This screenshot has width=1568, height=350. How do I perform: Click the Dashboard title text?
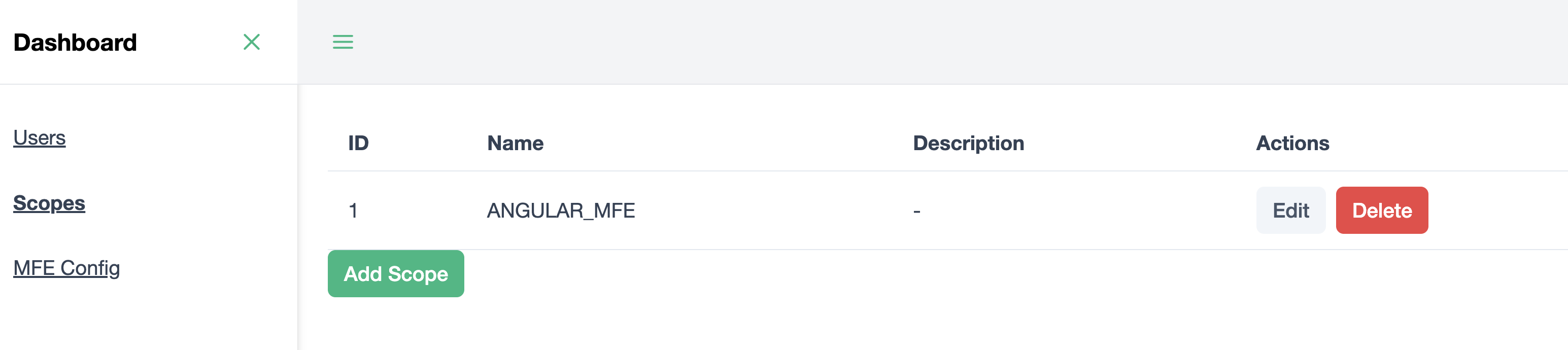tap(76, 43)
